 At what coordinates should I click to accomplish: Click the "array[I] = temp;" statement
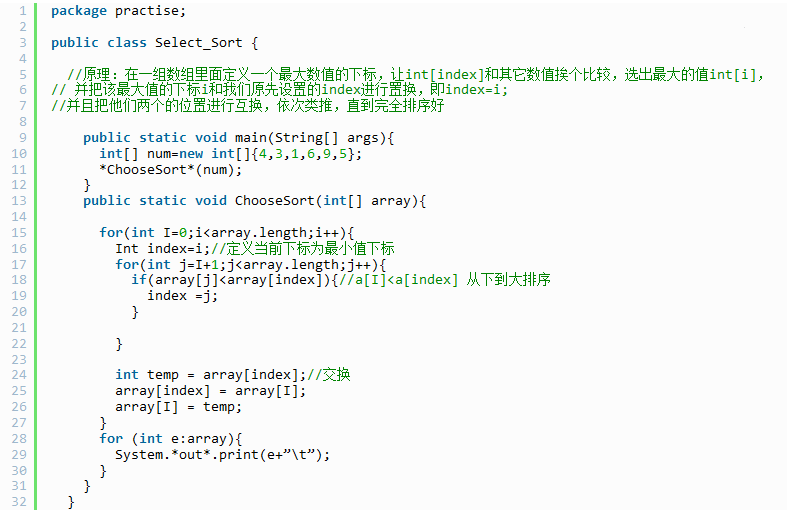(x=178, y=407)
